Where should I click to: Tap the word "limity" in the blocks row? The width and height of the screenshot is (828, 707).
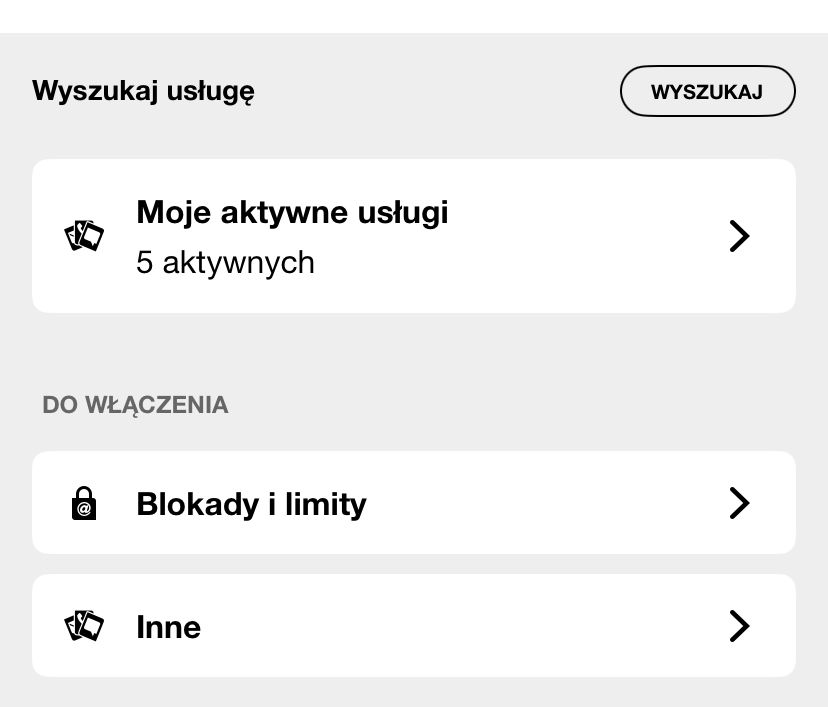pyautogui.click(x=325, y=504)
